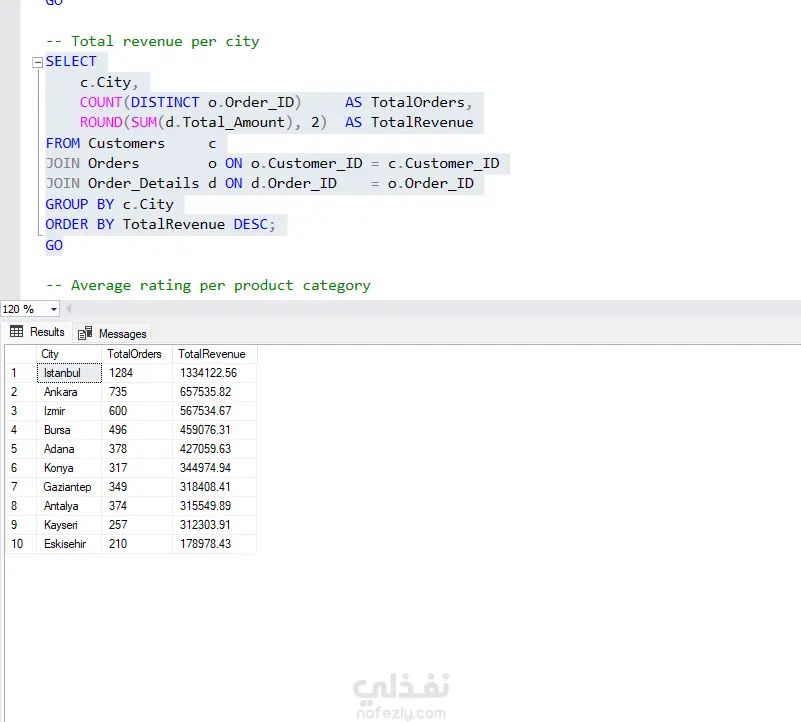The width and height of the screenshot is (801, 722).
Task: Click the 378 TotalOrders cell
Action: 137,449
